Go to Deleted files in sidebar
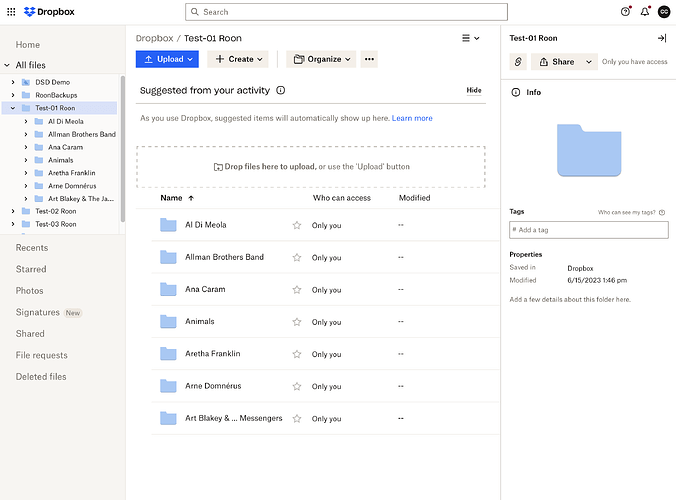The width and height of the screenshot is (676, 500). click(41, 377)
